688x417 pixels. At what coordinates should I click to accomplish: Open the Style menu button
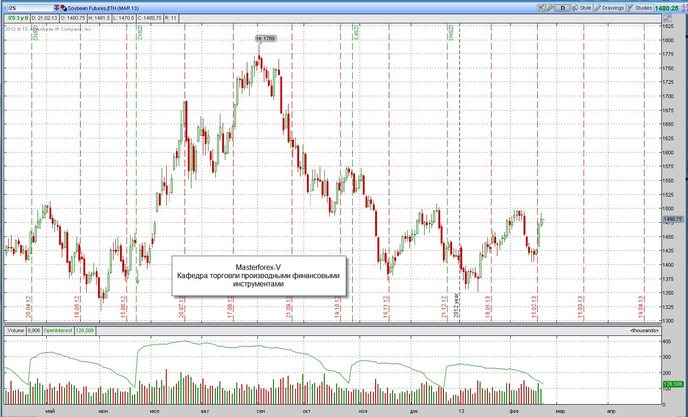pyautogui.click(x=581, y=8)
